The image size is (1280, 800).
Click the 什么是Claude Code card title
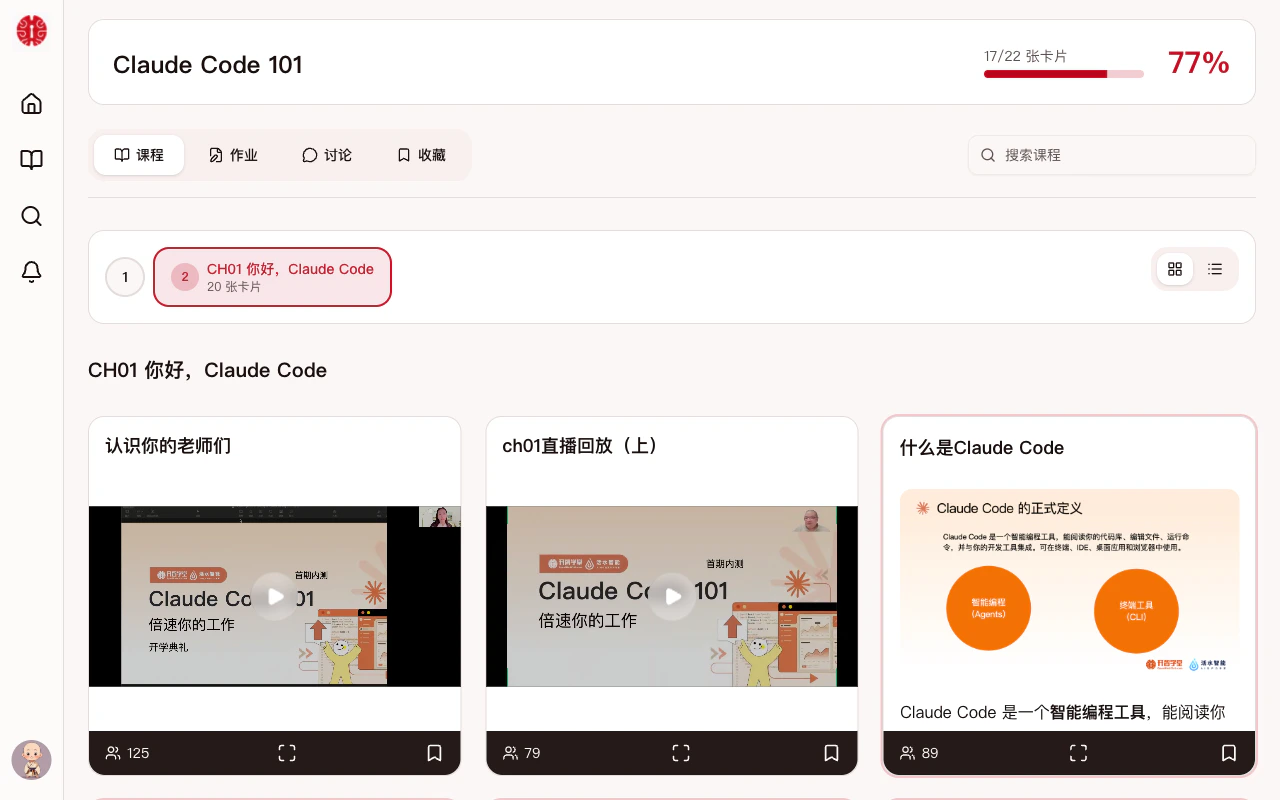(982, 448)
